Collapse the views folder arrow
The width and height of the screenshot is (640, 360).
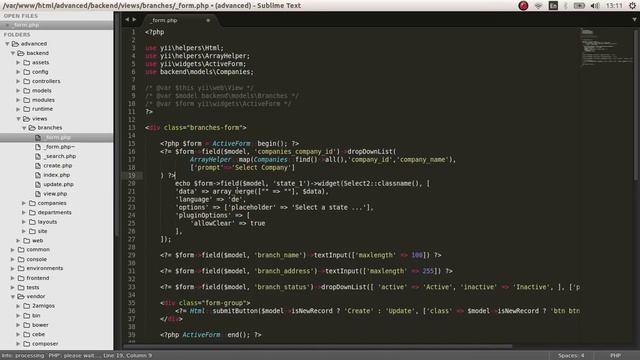pyautogui.click(x=18, y=119)
